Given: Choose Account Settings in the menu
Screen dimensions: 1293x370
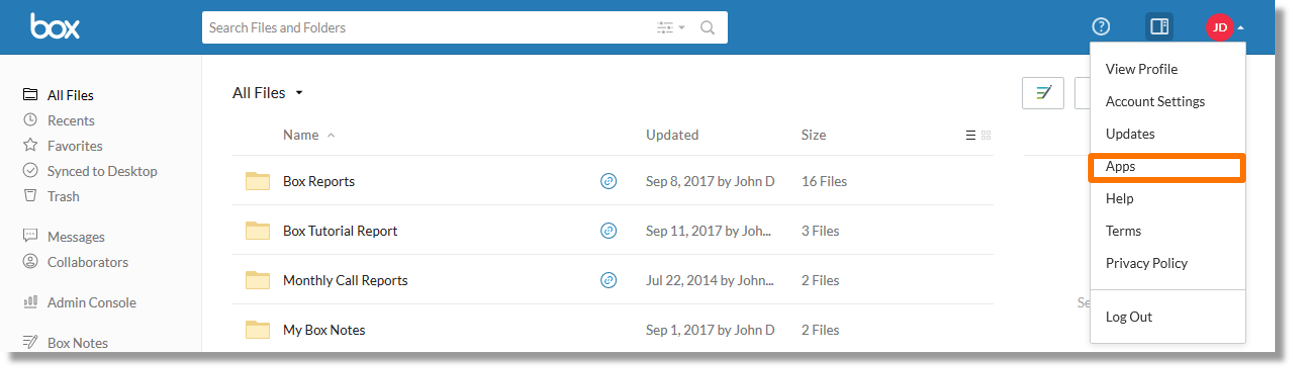Looking at the screenshot, I should pos(1155,101).
